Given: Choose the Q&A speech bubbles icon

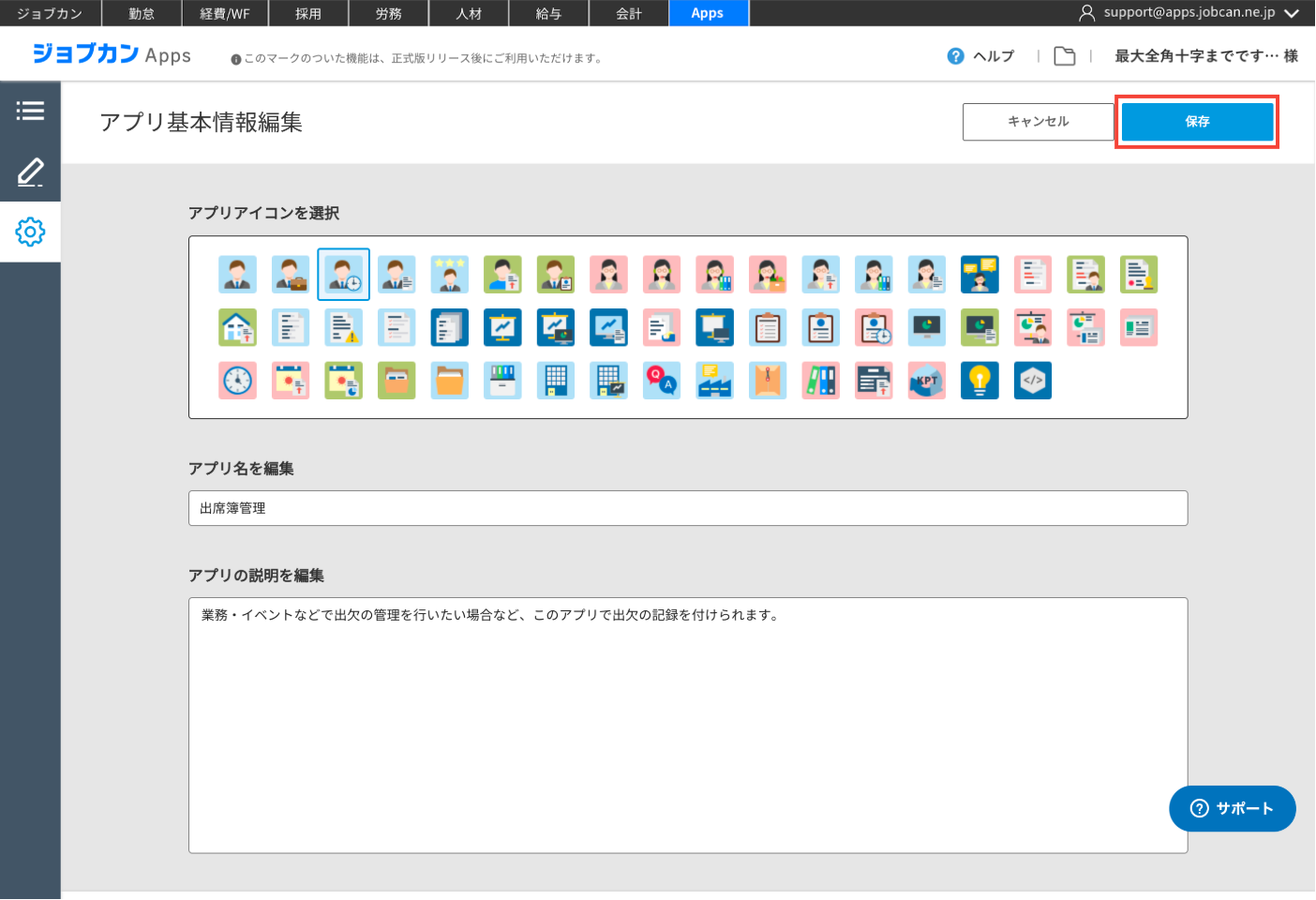Looking at the screenshot, I should pyautogui.click(x=662, y=381).
